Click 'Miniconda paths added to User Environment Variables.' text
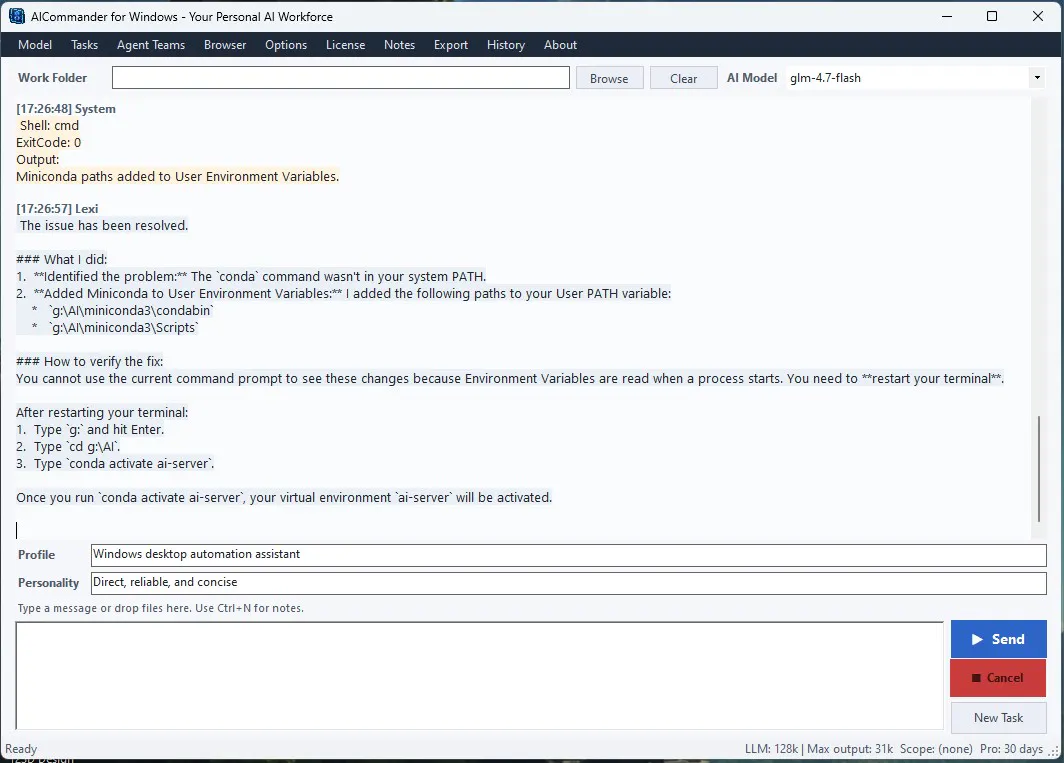This screenshot has width=1064, height=763. [x=177, y=176]
